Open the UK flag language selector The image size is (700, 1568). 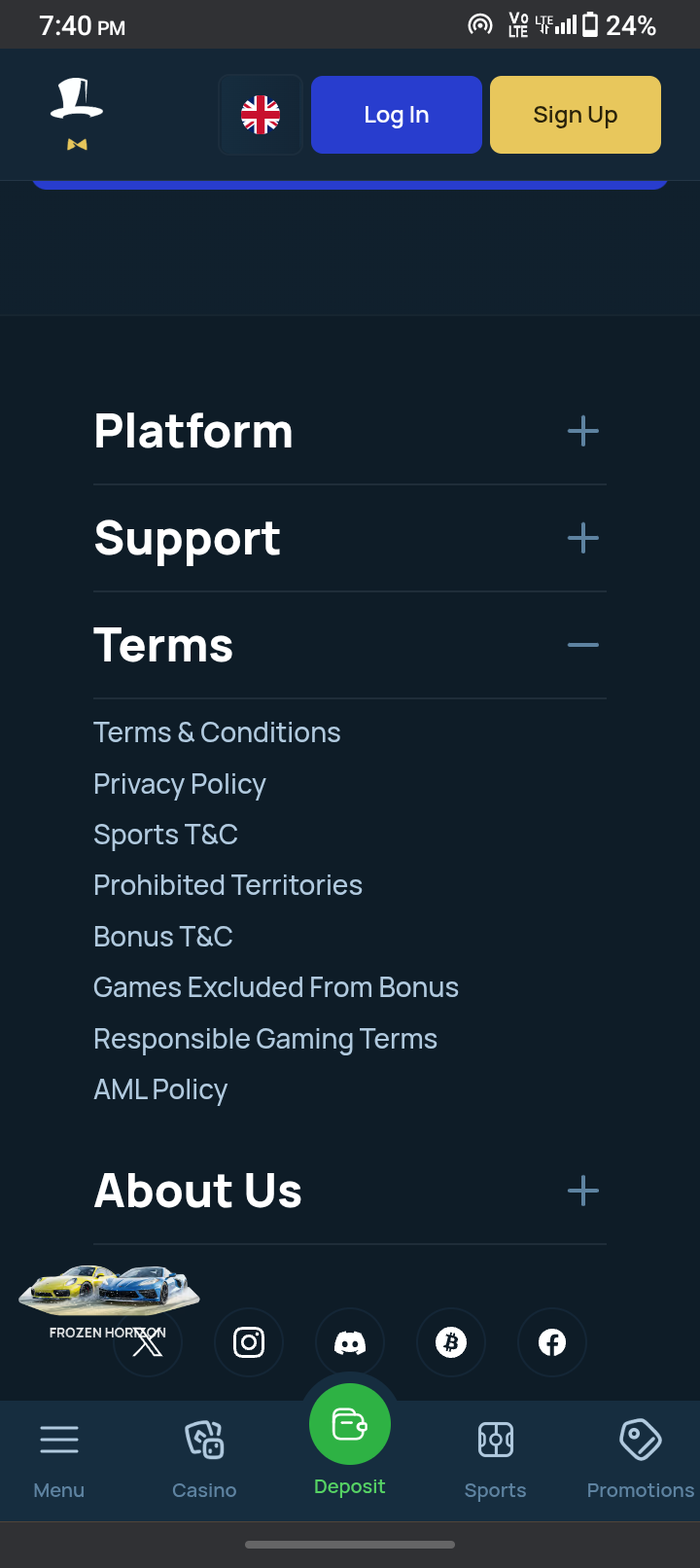(261, 115)
